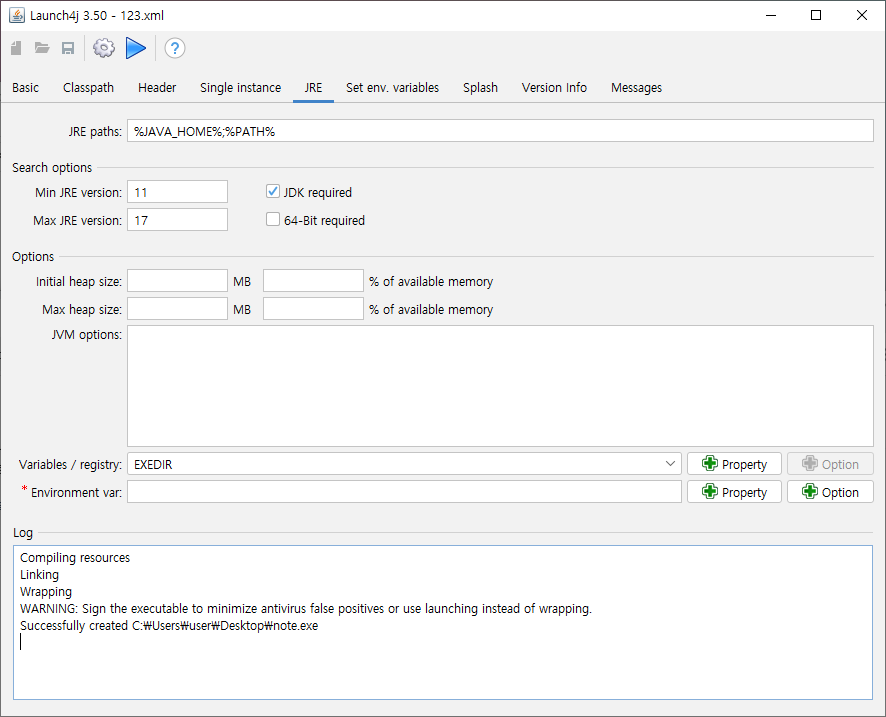The height and width of the screenshot is (717, 886).
Task: Click the Environment var input field
Action: (404, 492)
